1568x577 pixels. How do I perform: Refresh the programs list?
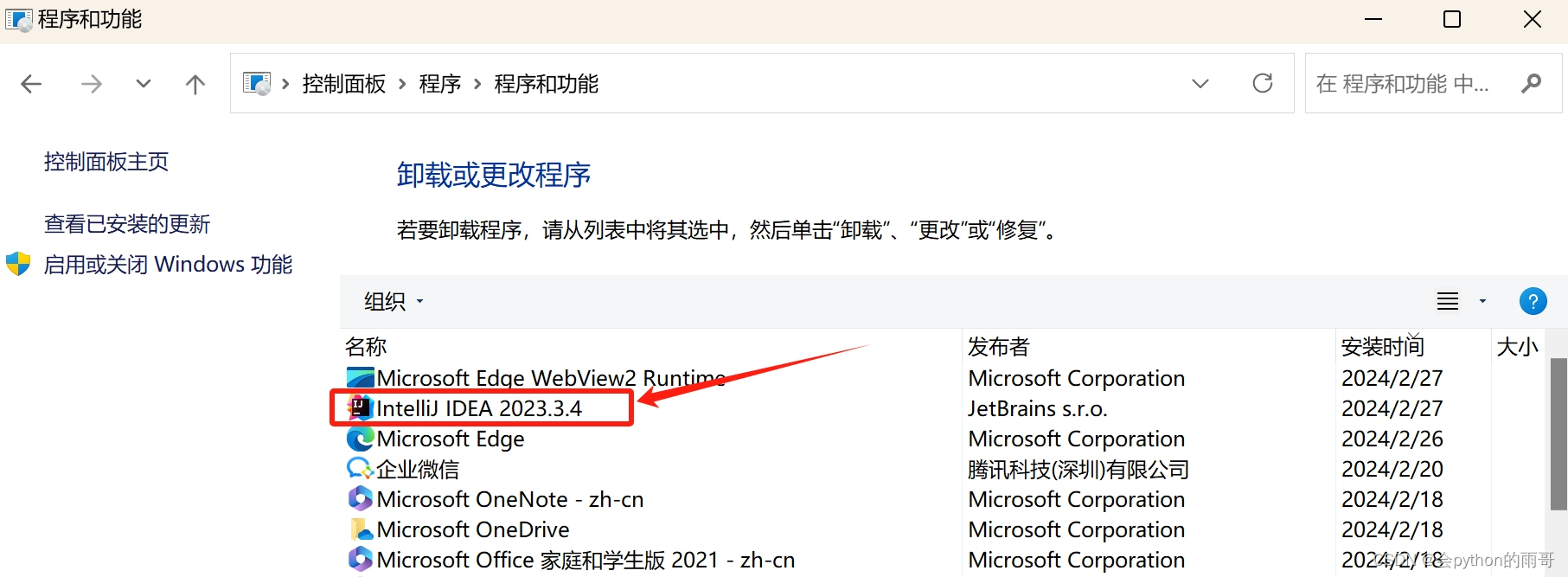click(x=1263, y=83)
